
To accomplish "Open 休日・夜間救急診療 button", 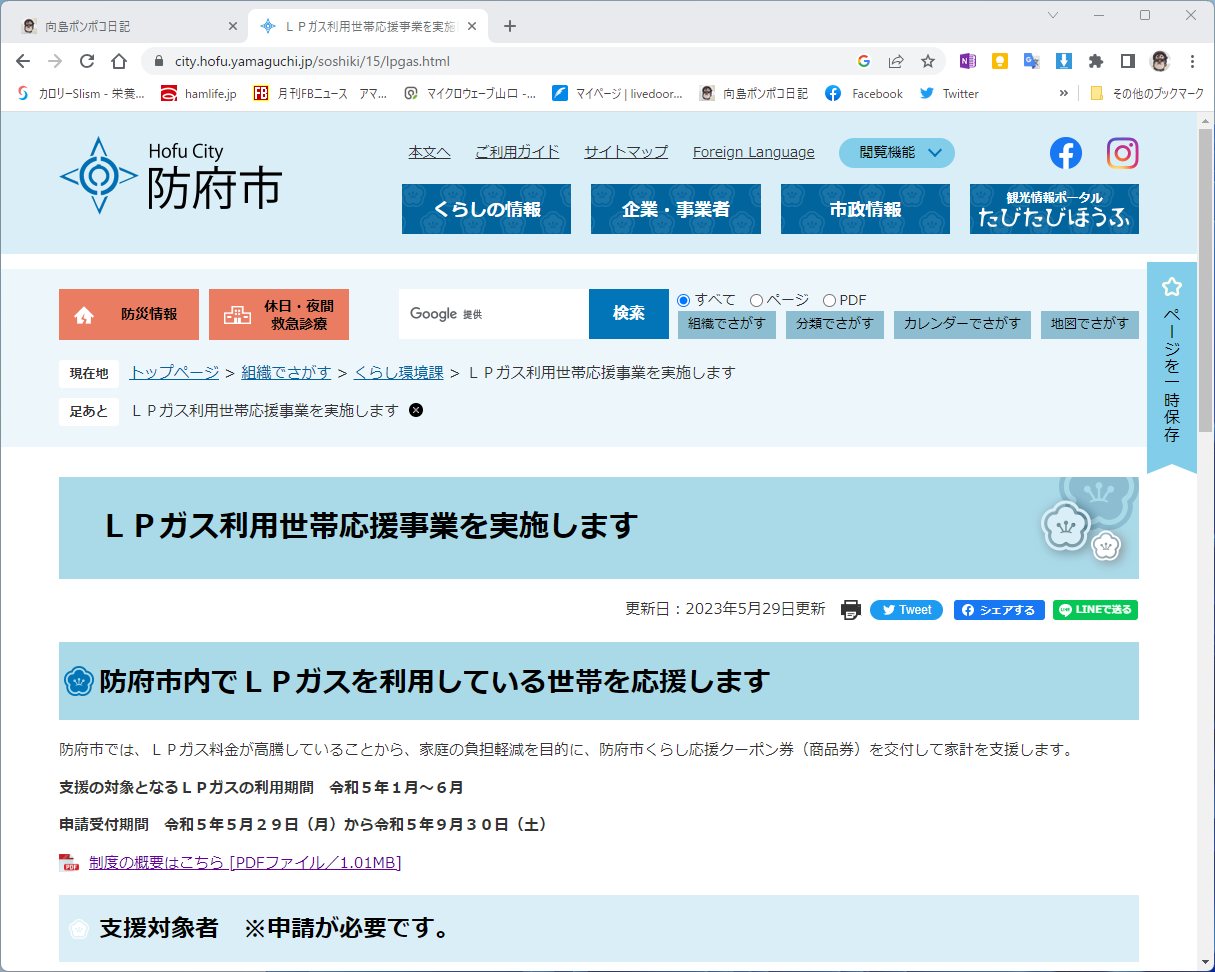I will 279,314.
